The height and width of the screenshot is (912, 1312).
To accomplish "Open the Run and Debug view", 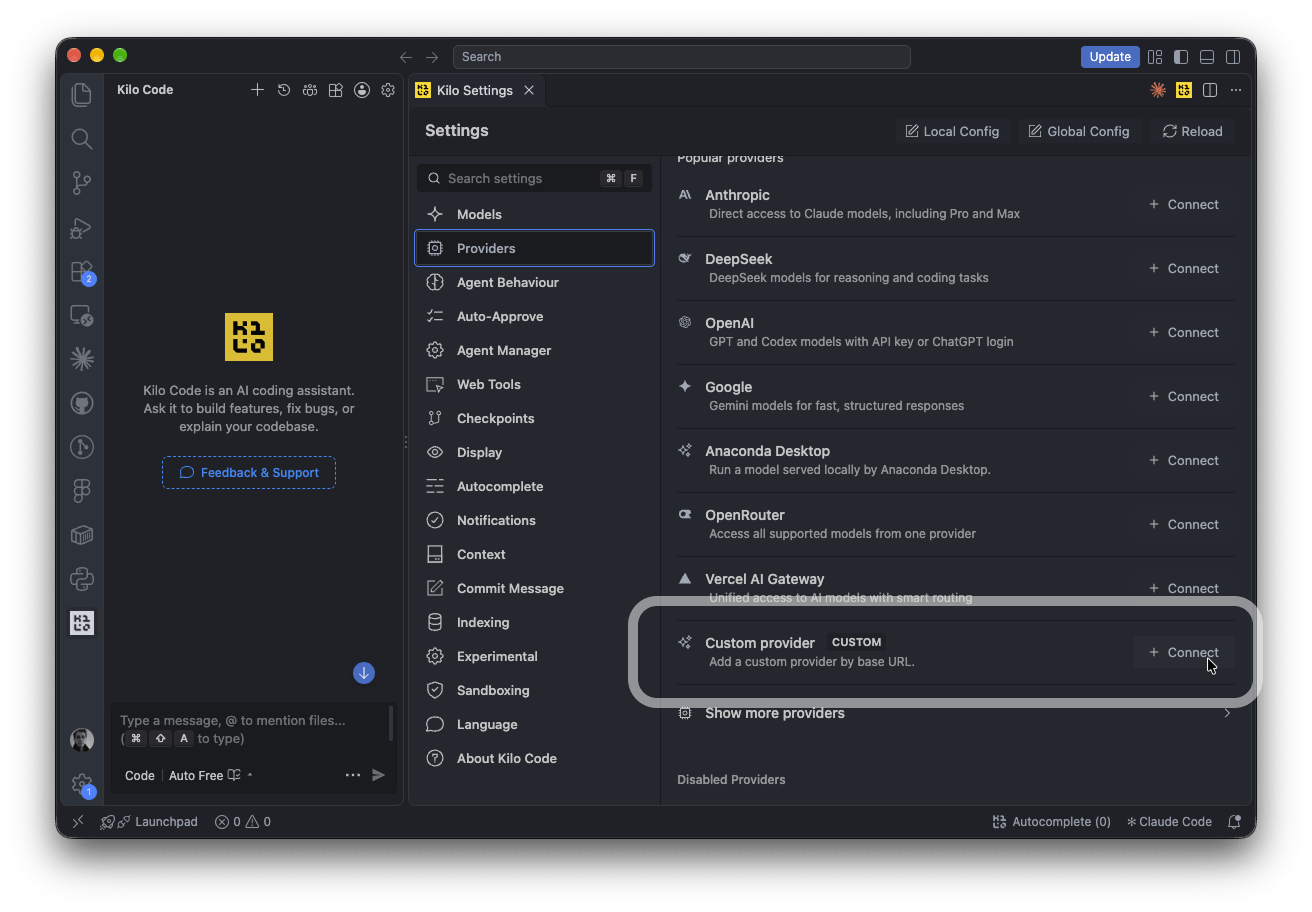I will pyautogui.click(x=82, y=228).
